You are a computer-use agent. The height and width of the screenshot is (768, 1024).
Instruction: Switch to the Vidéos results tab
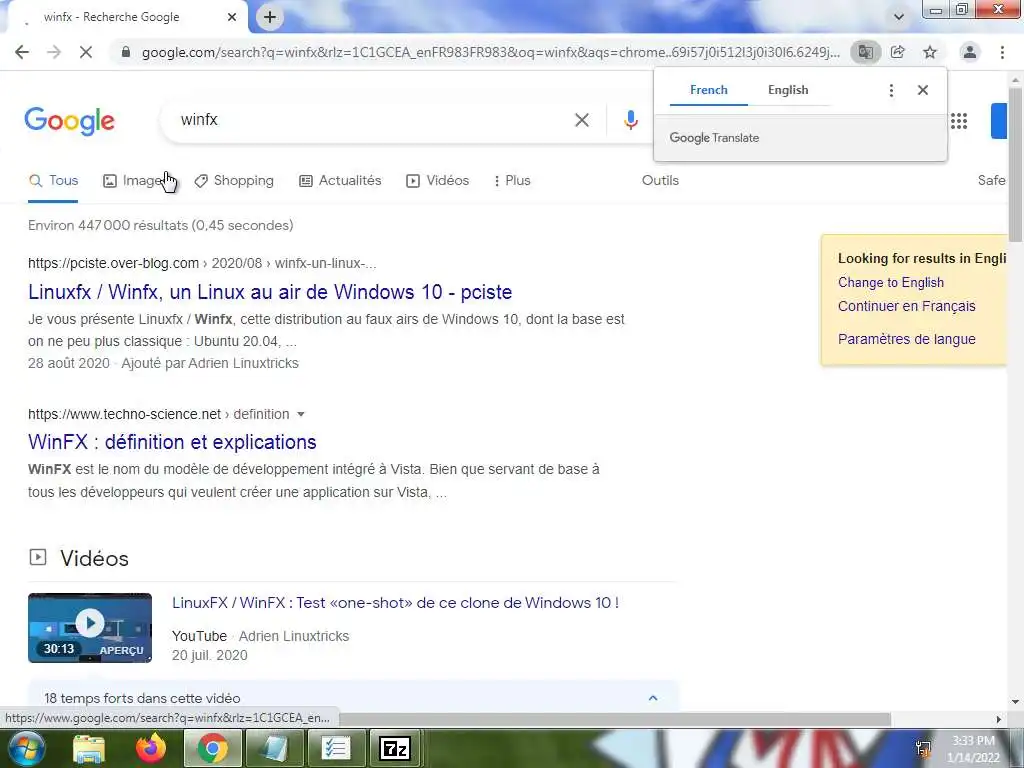(x=438, y=181)
